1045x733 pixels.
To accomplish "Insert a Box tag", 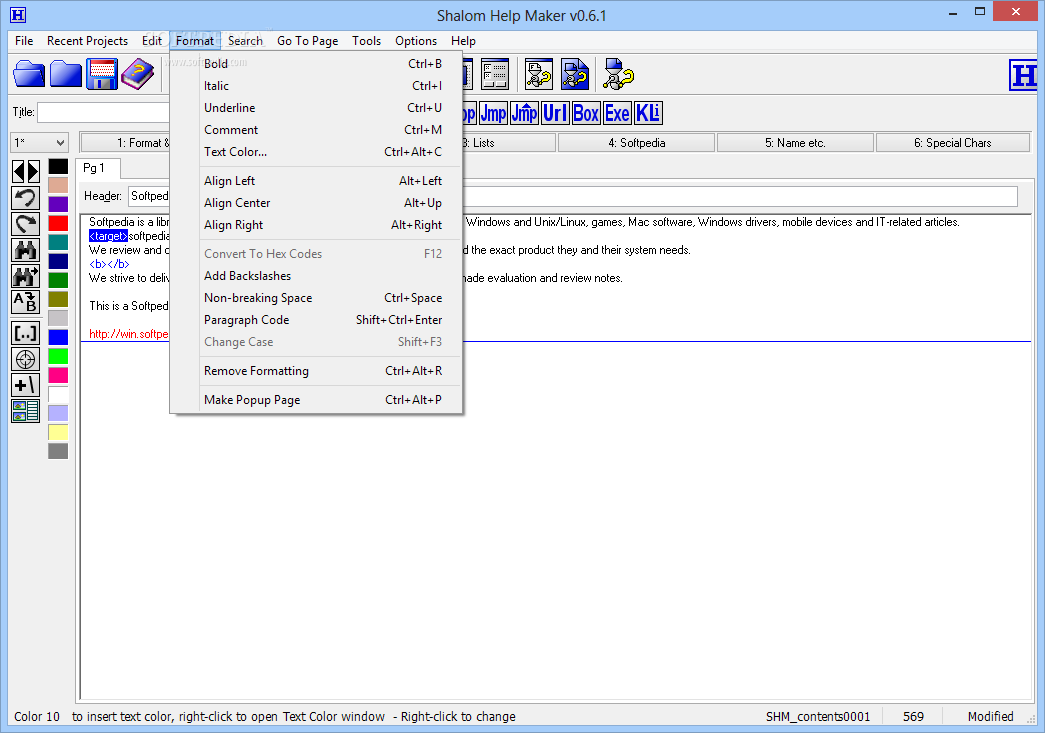I will [586, 113].
